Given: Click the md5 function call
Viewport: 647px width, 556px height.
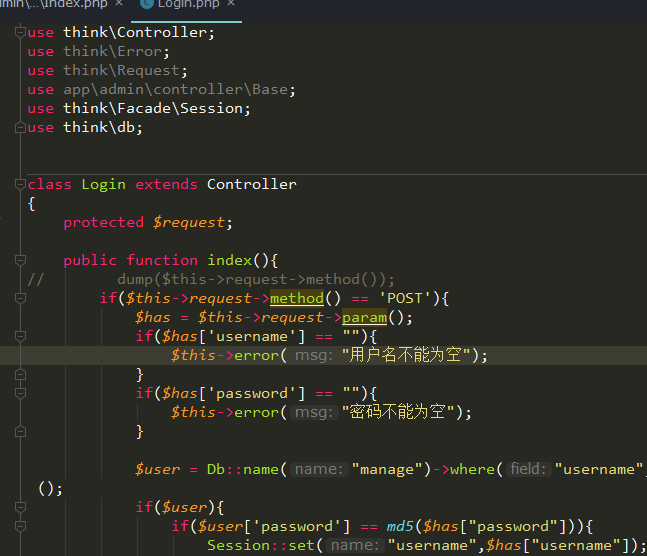Looking at the screenshot, I should (x=400, y=527).
